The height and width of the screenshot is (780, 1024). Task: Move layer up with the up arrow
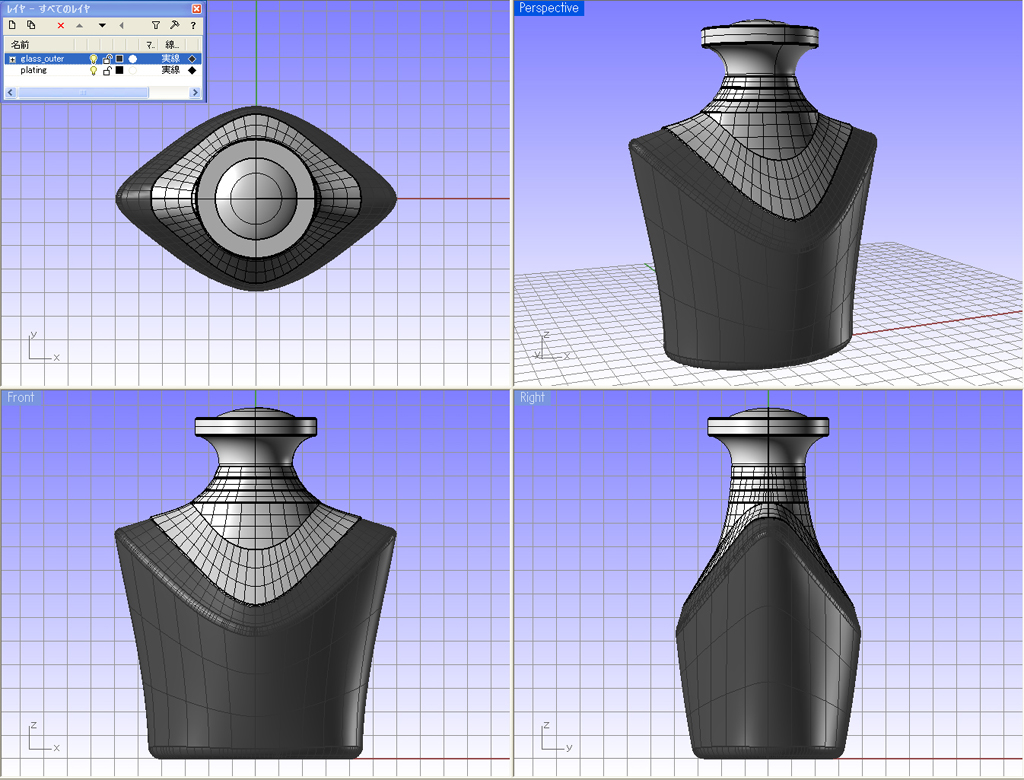click(80, 25)
